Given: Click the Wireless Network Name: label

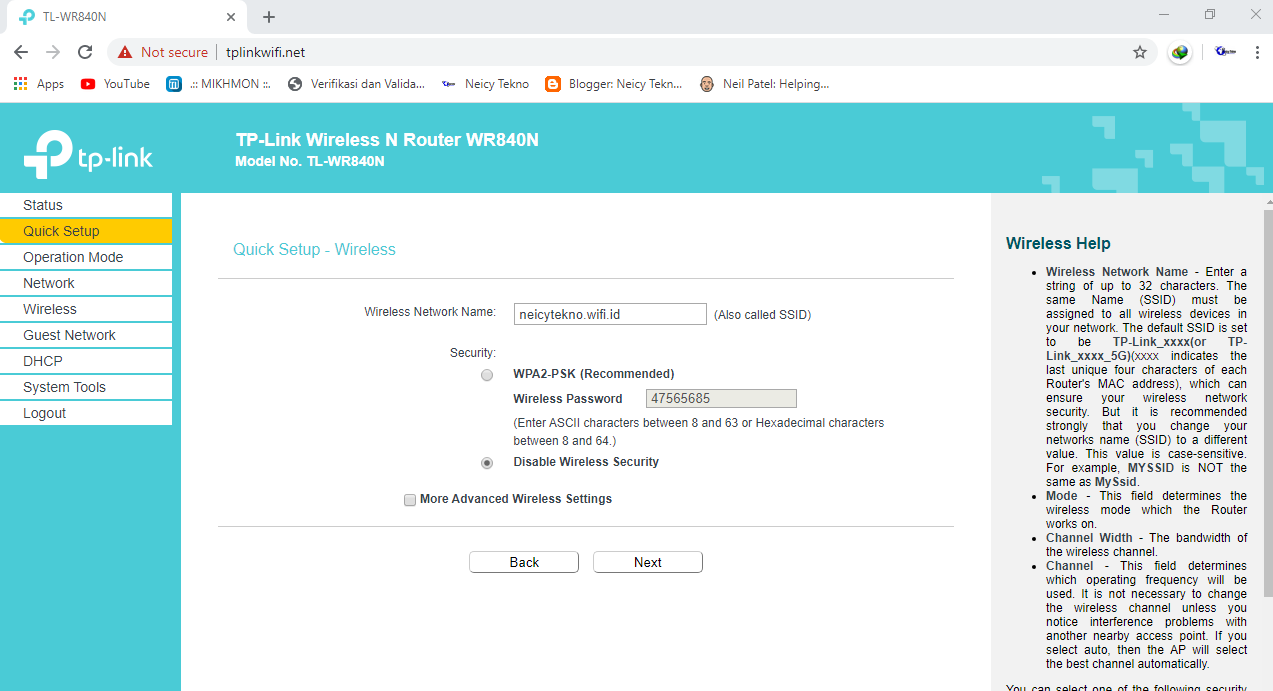Looking at the screenshot, I should [430, 312].
